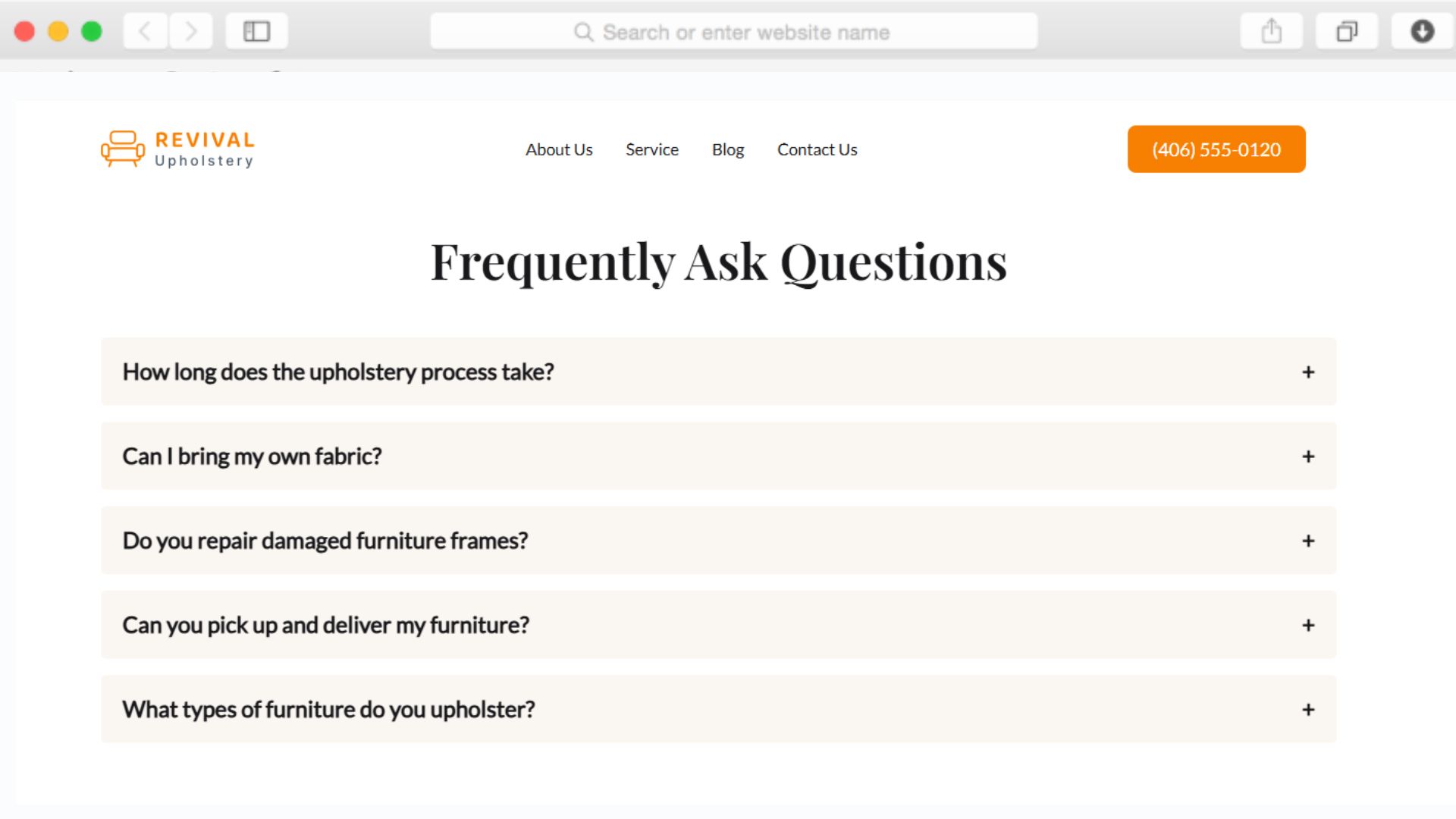Open the Contact Us page
This screenshot has height=819, width=1456.
point(817,150)
